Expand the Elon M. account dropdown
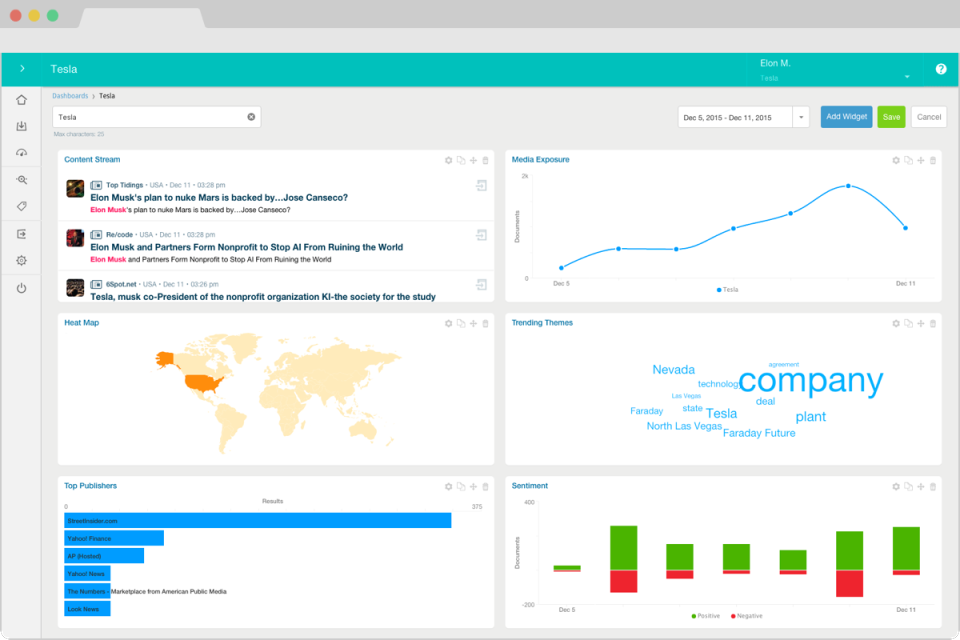 click(x=907, y=77)
